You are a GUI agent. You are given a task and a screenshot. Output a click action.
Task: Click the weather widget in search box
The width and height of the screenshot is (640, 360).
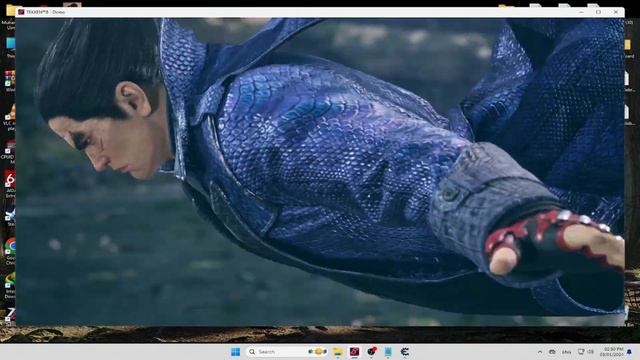coord(318,352)
